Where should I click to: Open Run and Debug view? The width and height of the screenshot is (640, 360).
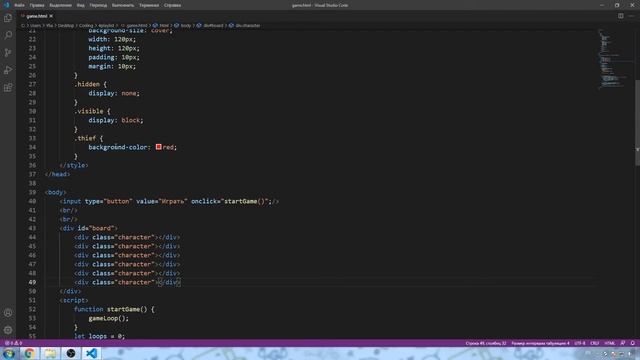coord(8,70)
